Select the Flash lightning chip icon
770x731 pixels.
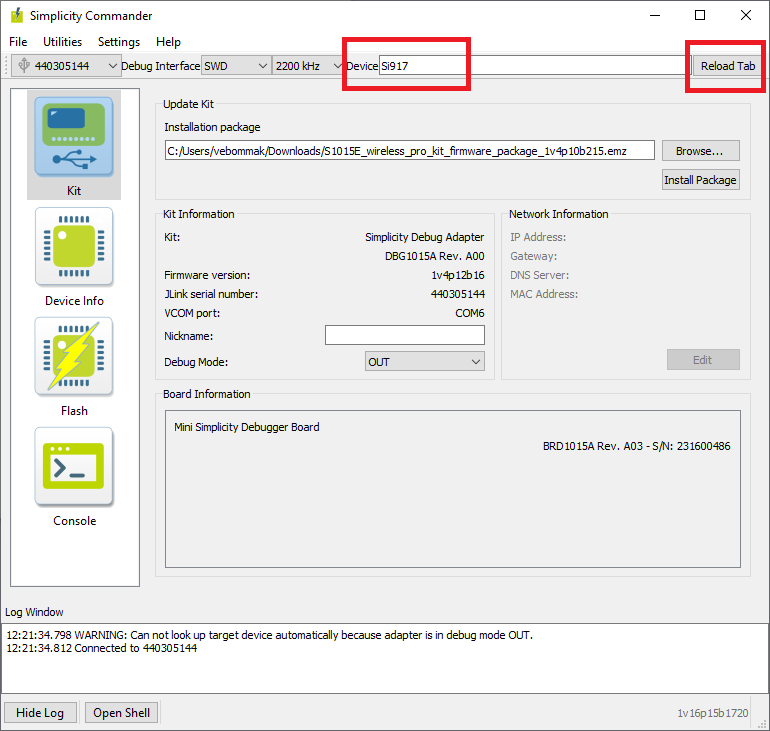pos(74,357)
